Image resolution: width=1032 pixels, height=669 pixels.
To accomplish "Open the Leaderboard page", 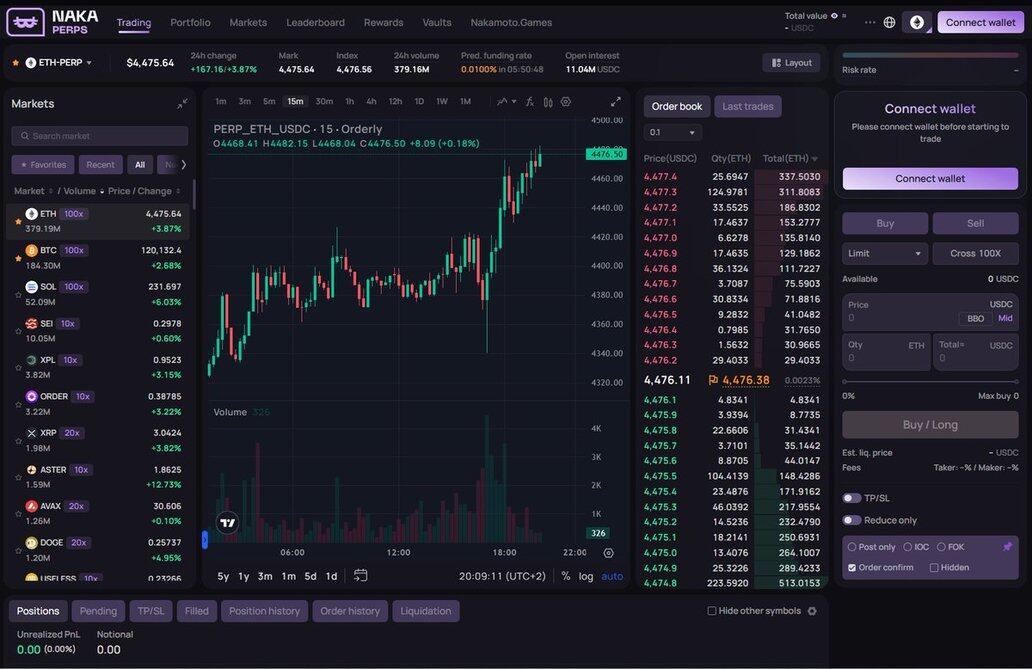I will tap(315, 22).
